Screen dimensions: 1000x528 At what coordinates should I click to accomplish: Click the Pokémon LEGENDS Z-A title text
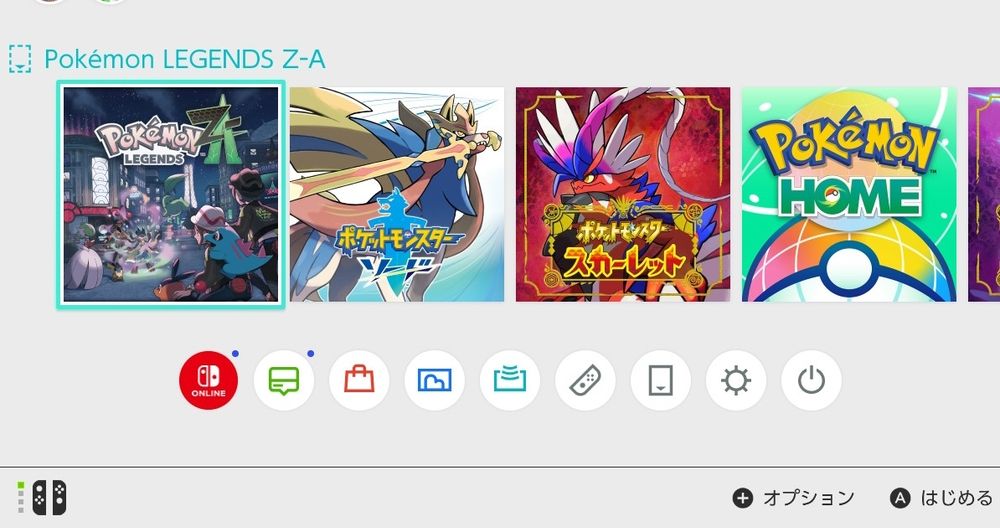[185, 59]
